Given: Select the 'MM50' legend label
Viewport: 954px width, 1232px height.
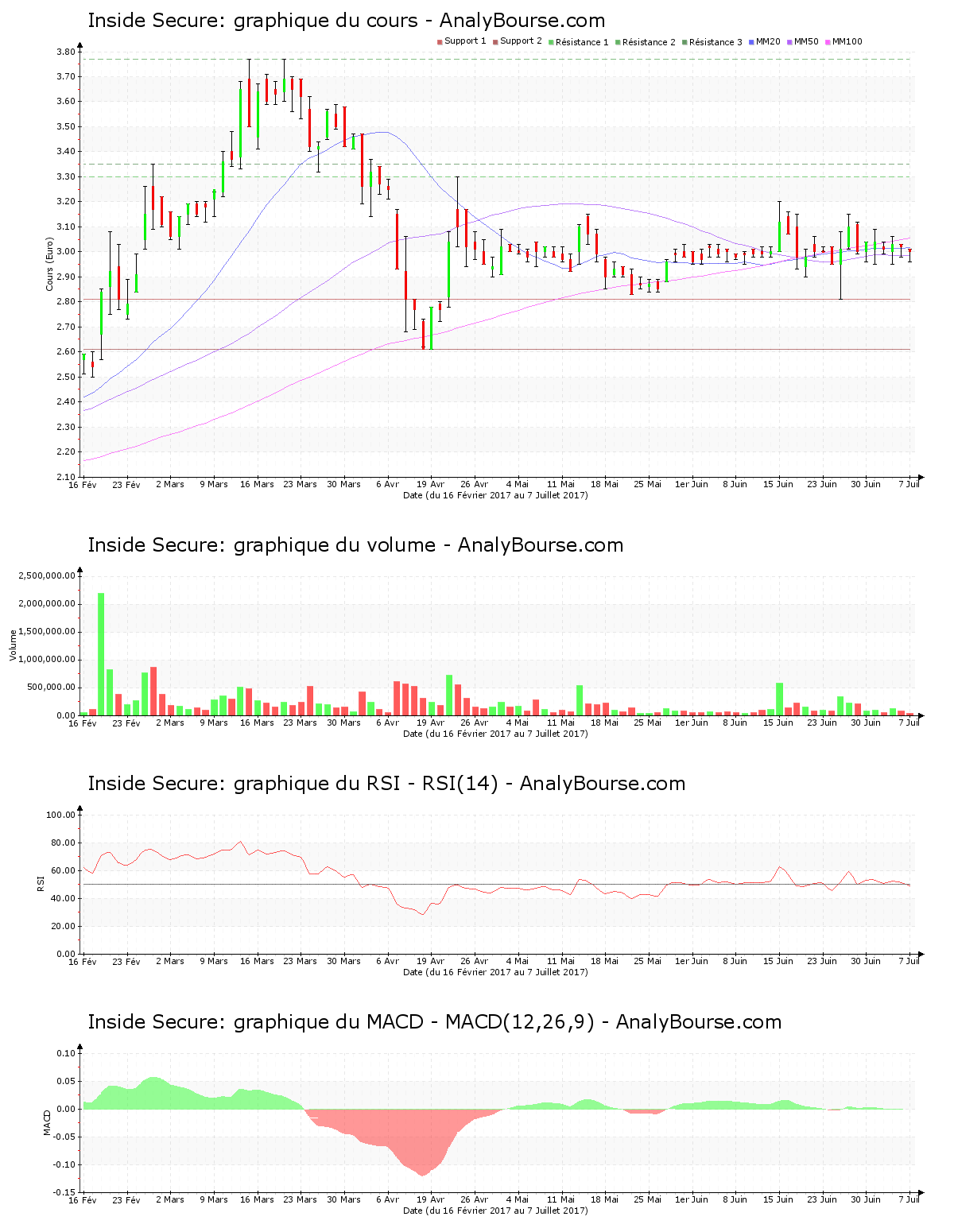Looking at the screenshot, I should point(806,41).
